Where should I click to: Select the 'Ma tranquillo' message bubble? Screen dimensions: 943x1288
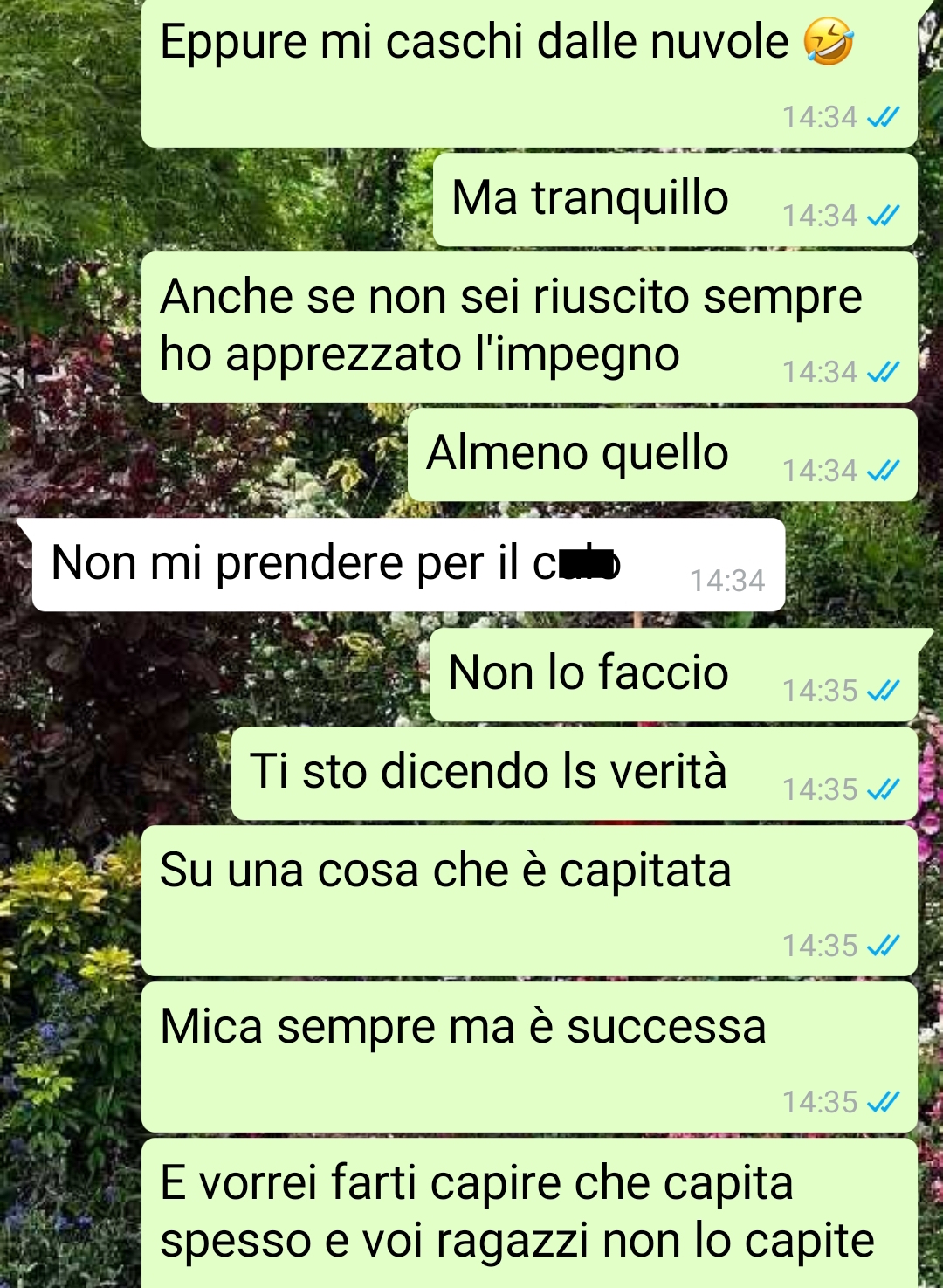tap(675, 200)
